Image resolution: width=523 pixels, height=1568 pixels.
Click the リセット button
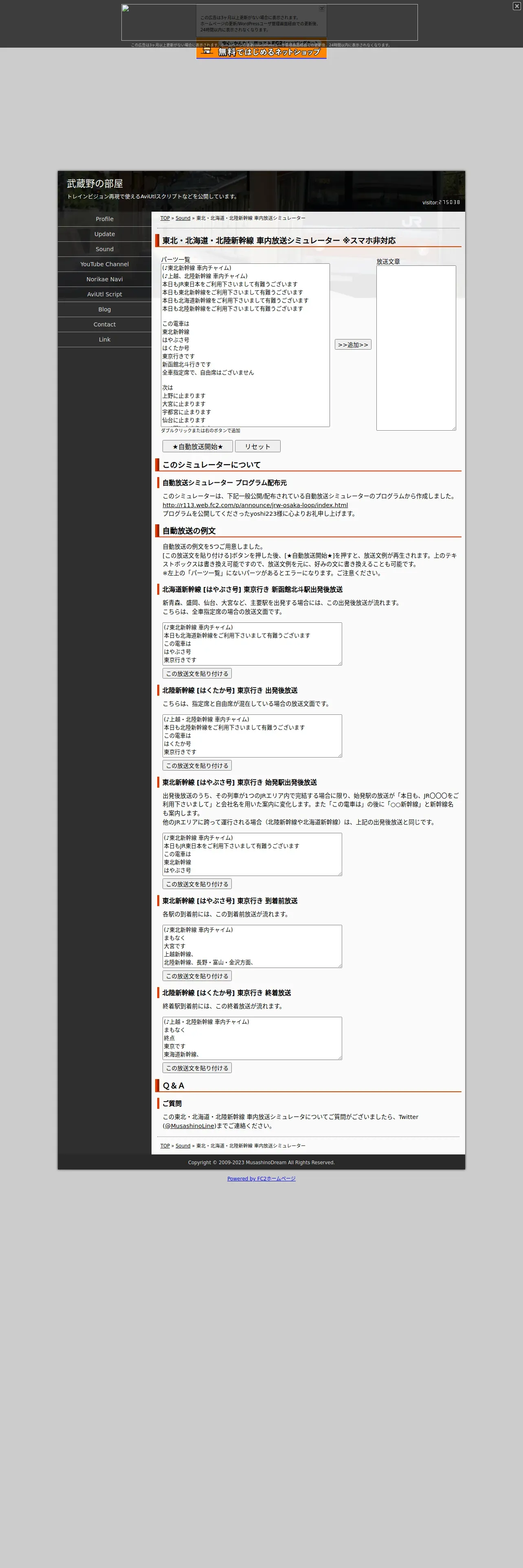click(x=257, y=446)
